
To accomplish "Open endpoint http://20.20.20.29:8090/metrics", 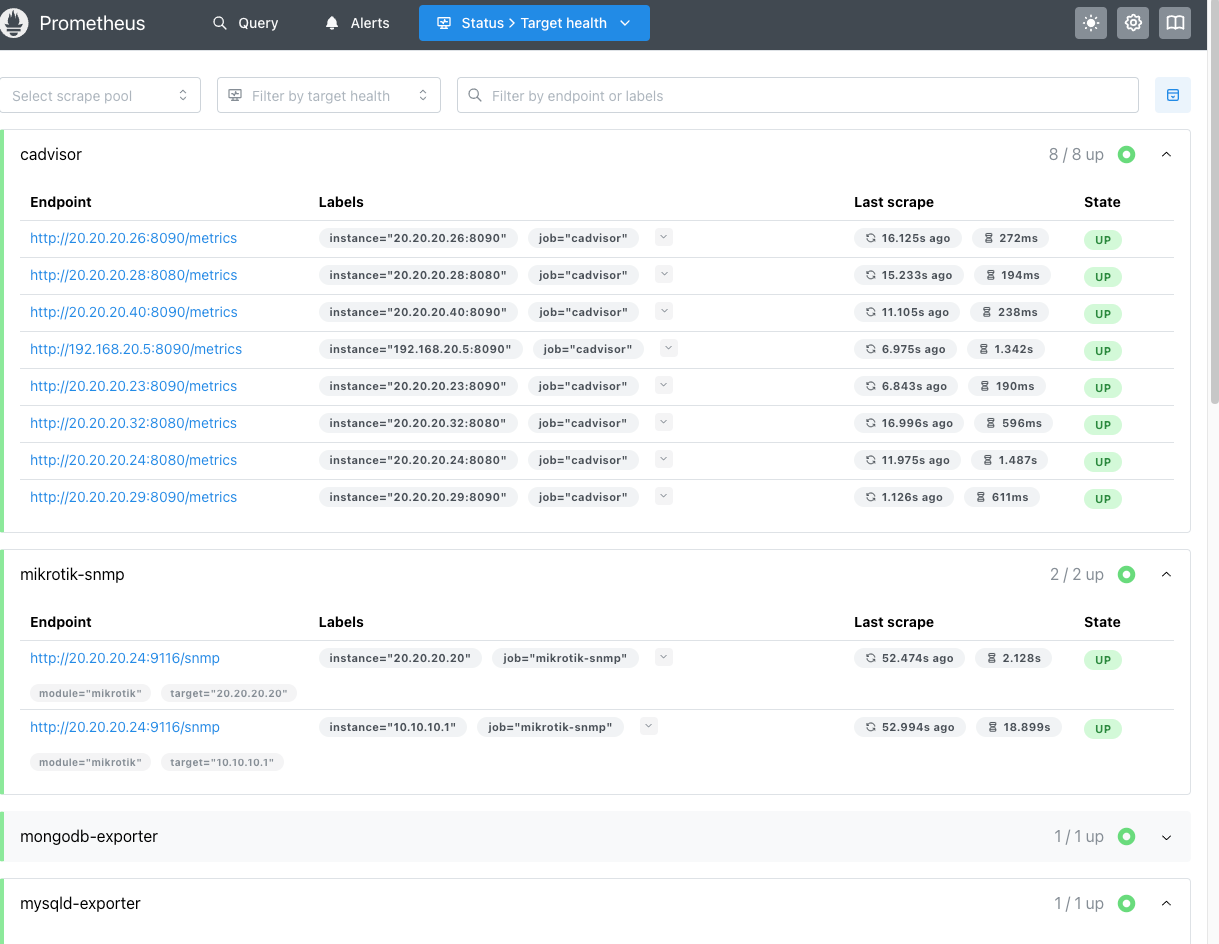I will 133,497.
